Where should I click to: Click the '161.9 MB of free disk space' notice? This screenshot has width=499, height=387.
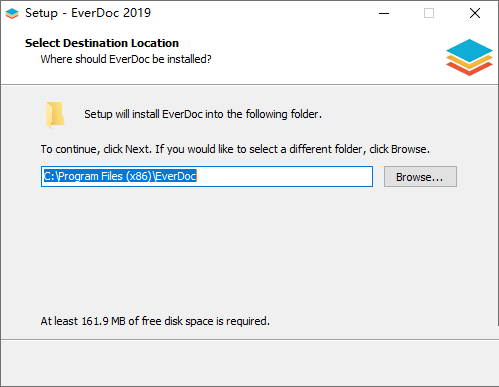point(155,321)
